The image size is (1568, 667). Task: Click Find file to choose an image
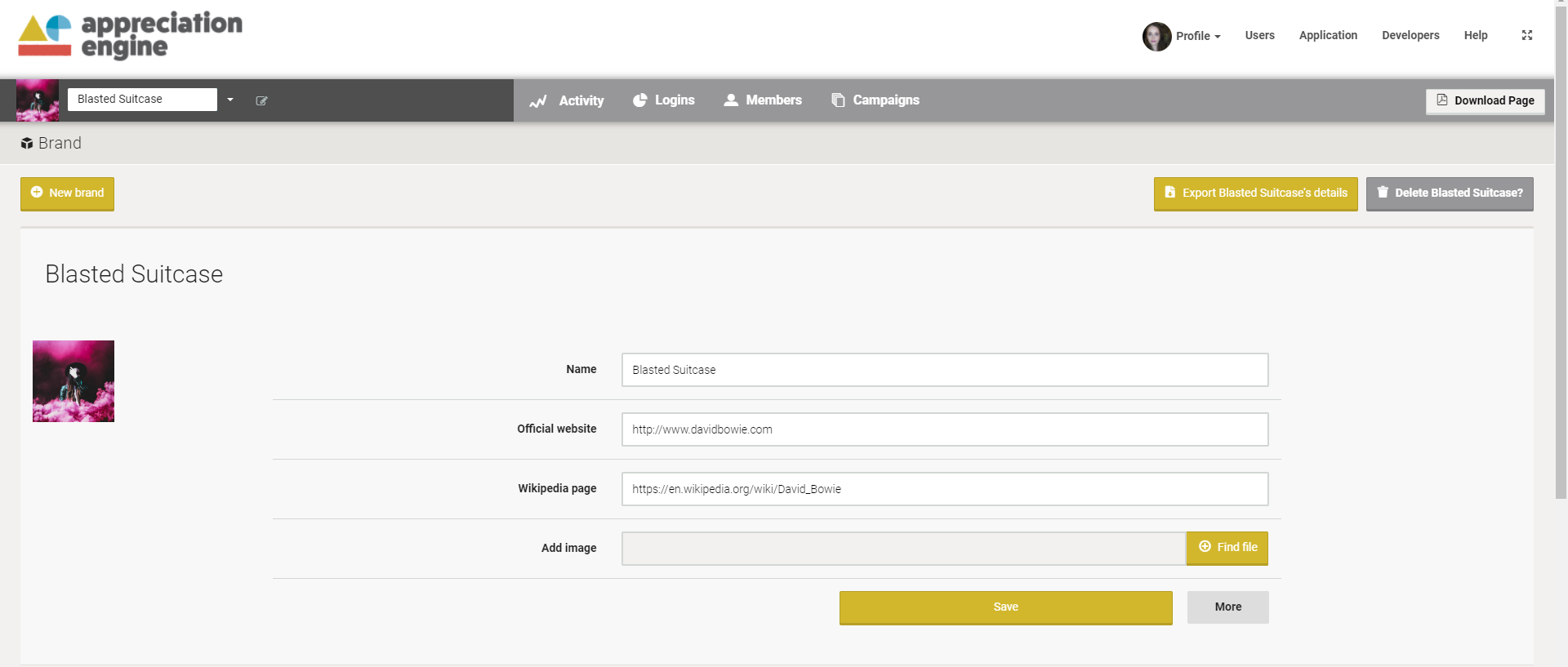coord(1227,548)
